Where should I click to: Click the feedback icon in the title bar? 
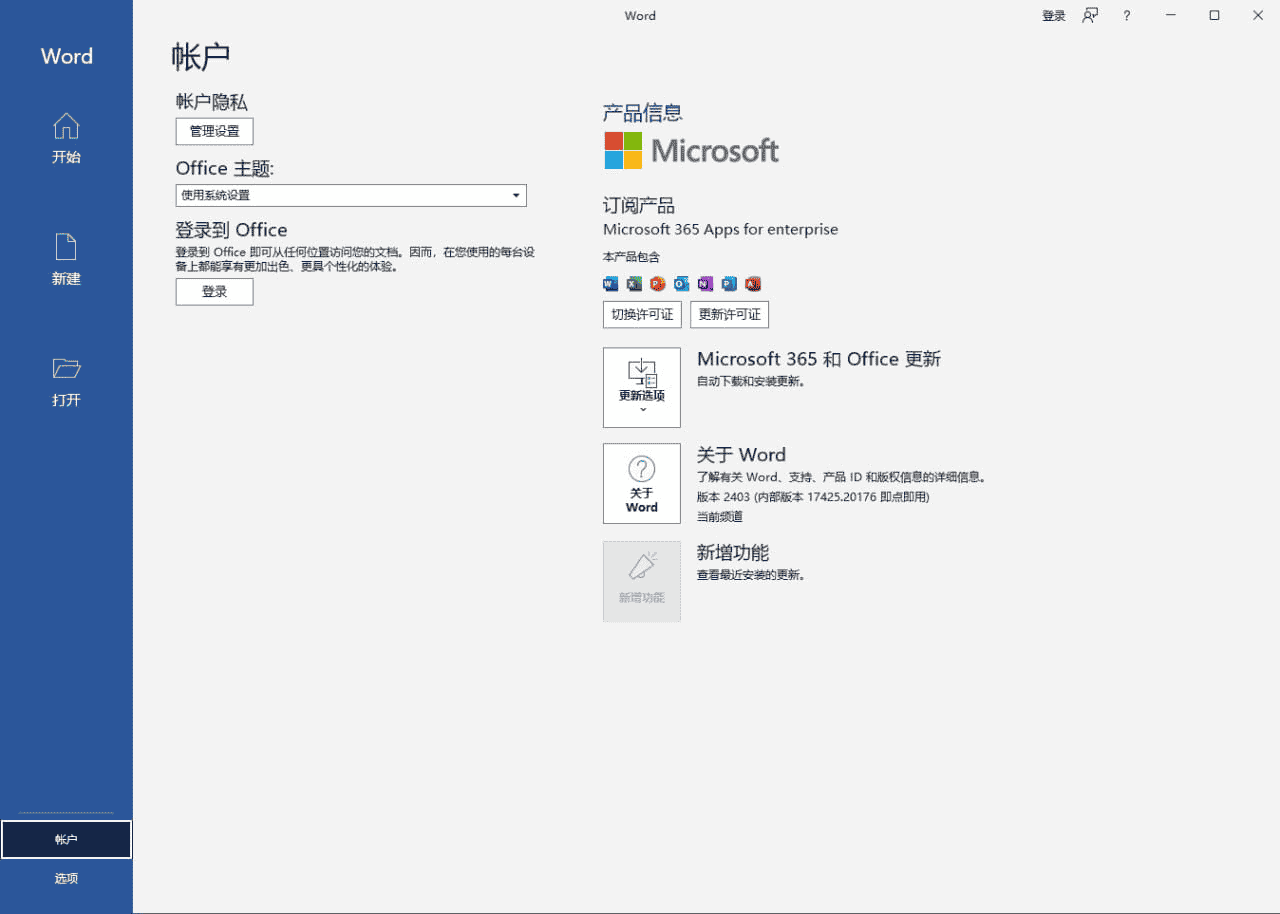tap(1090, 15)
